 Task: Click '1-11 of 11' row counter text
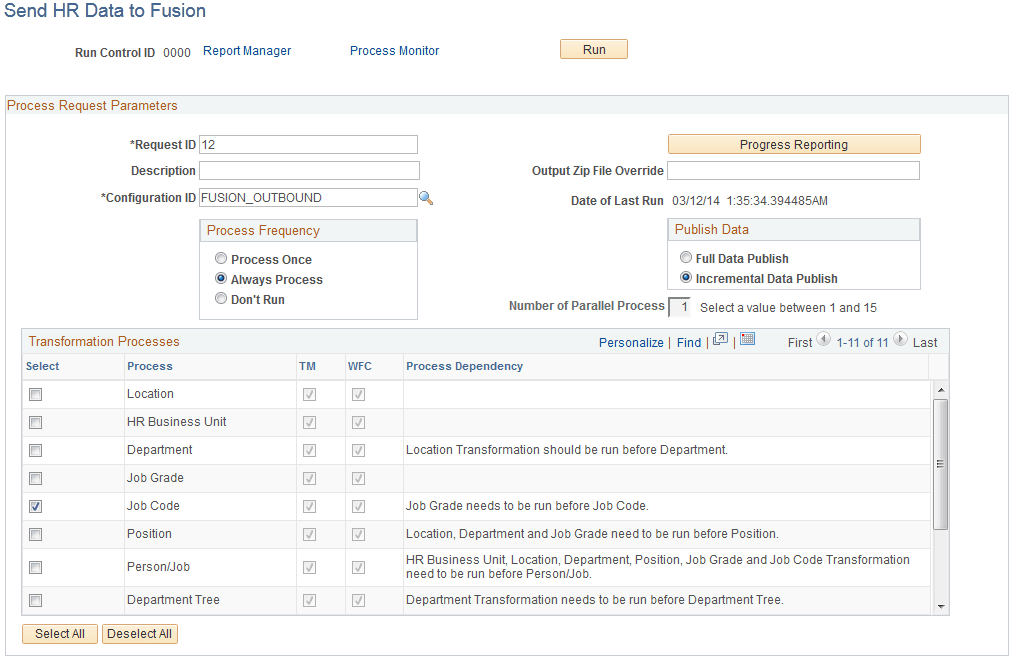(862, 343)
